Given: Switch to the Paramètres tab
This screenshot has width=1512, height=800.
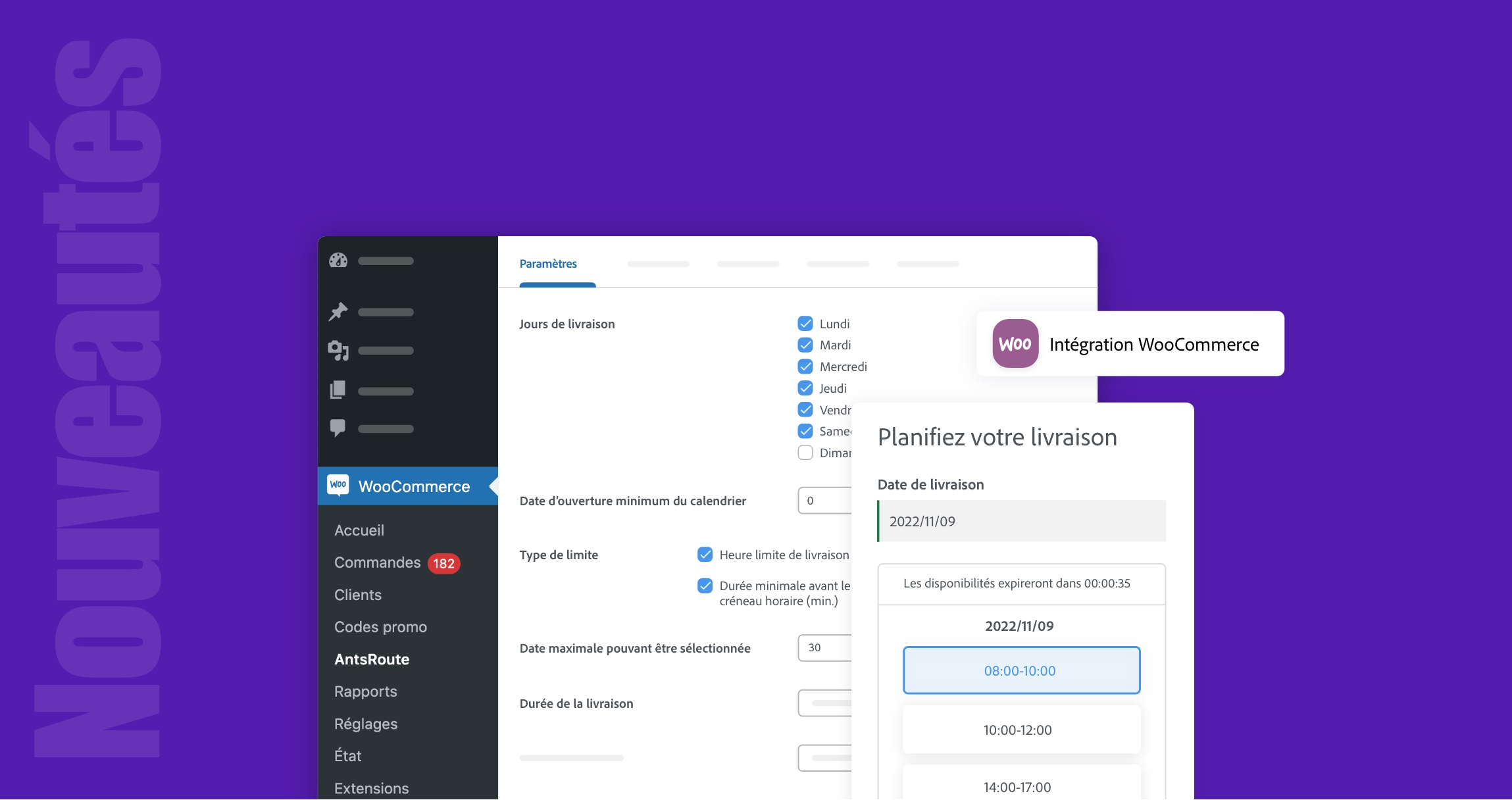Looking at the screenshot, I should point(548,264).
